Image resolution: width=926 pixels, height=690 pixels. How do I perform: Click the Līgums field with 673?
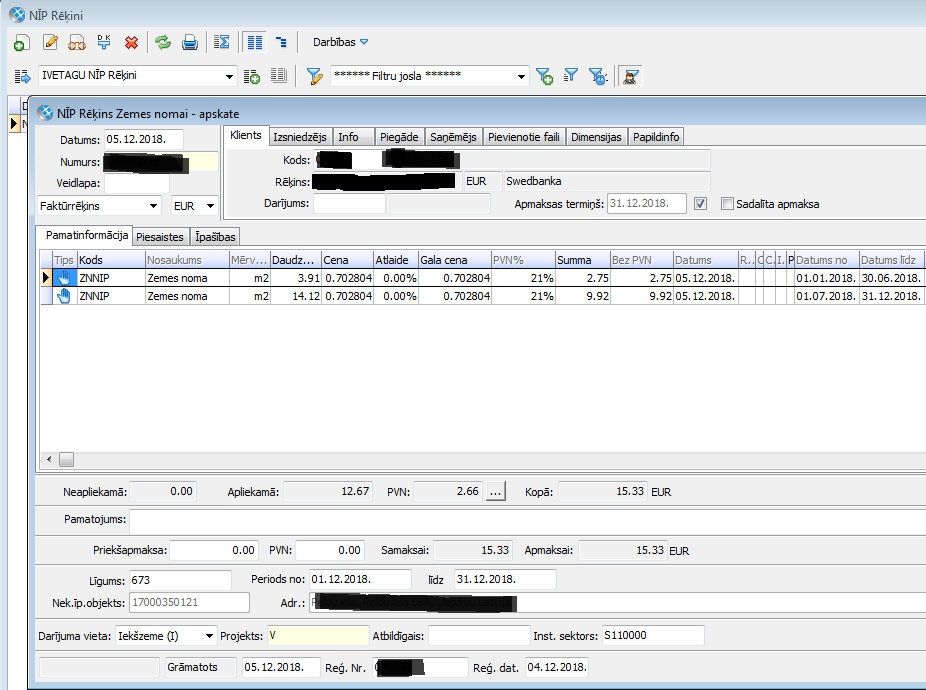180,581
